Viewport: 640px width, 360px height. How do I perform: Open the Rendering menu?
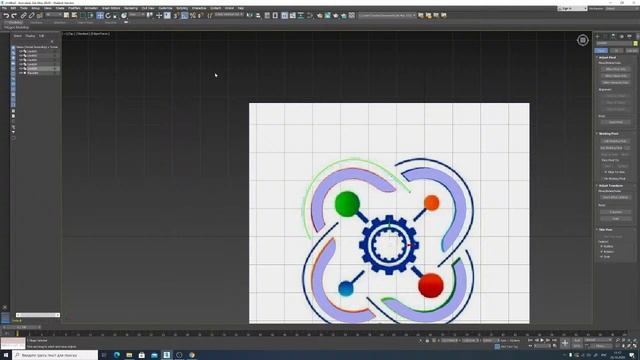131,8
